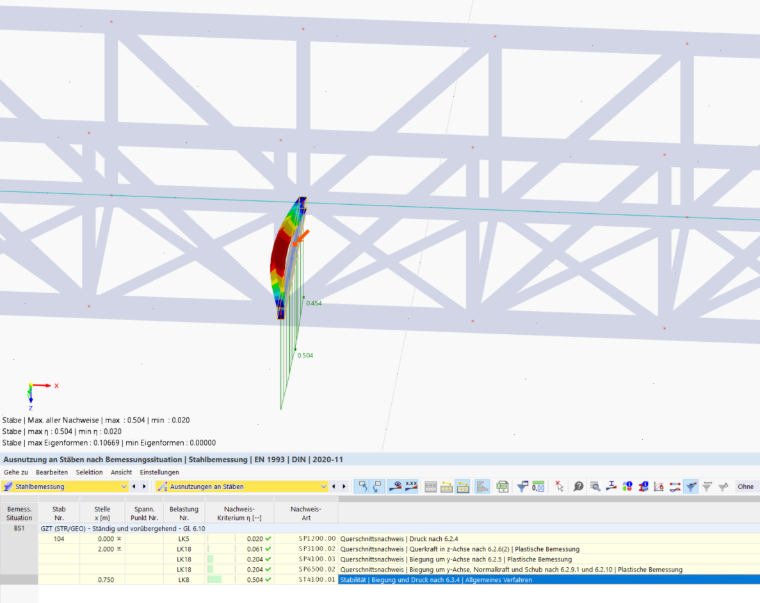Click the 0.454 label in the model view
Viewport: 760px width, 603px height.
point(314,303)
